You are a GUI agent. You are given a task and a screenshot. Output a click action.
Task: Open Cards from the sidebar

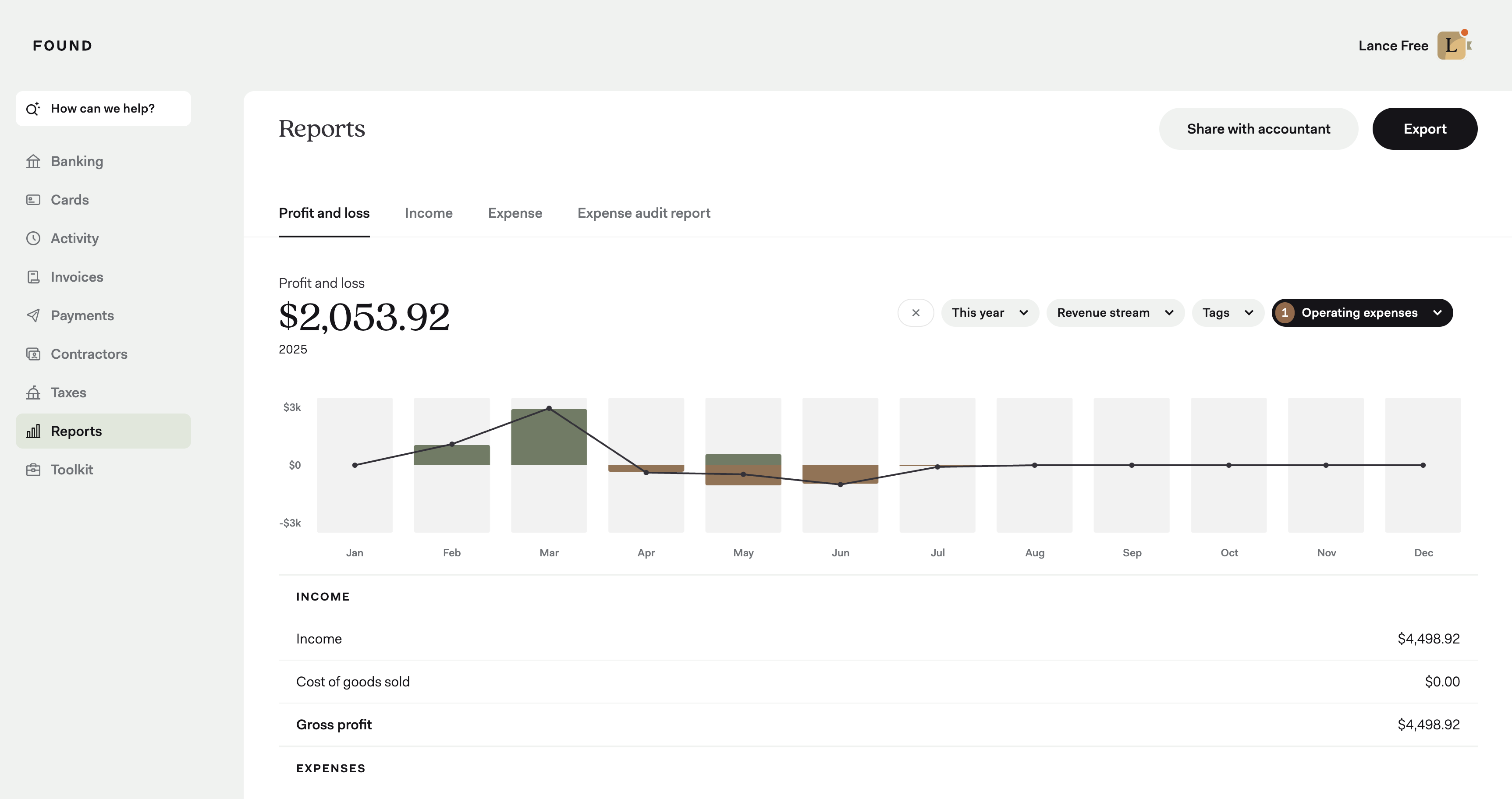pos(103,200)
